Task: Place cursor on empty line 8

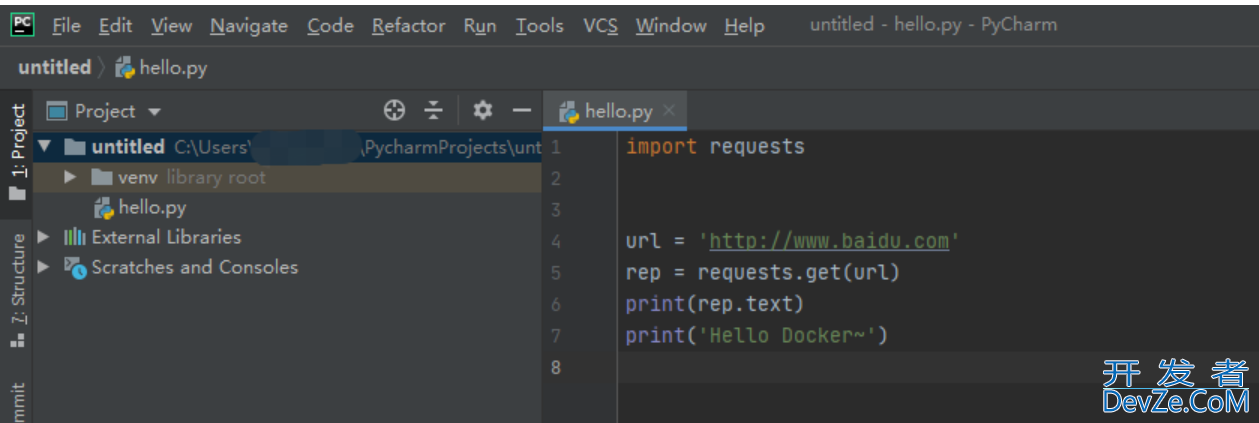Action: tap(938, 367)
